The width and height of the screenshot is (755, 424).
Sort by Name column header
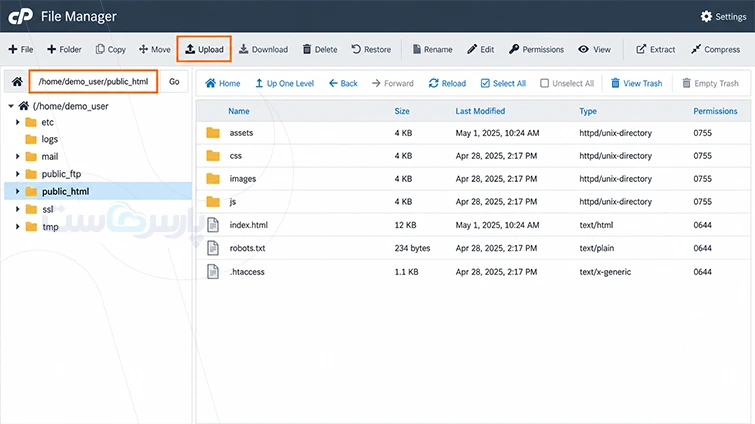(239, 111)
